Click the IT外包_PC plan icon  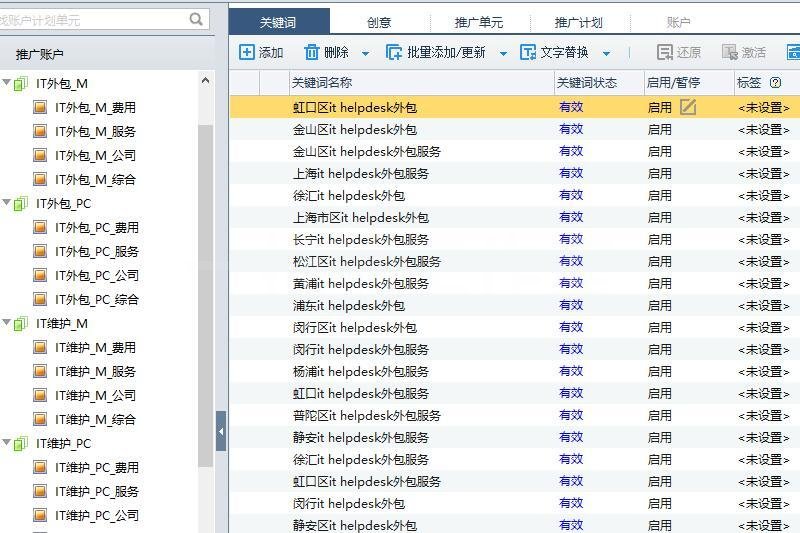coord(21,204)
